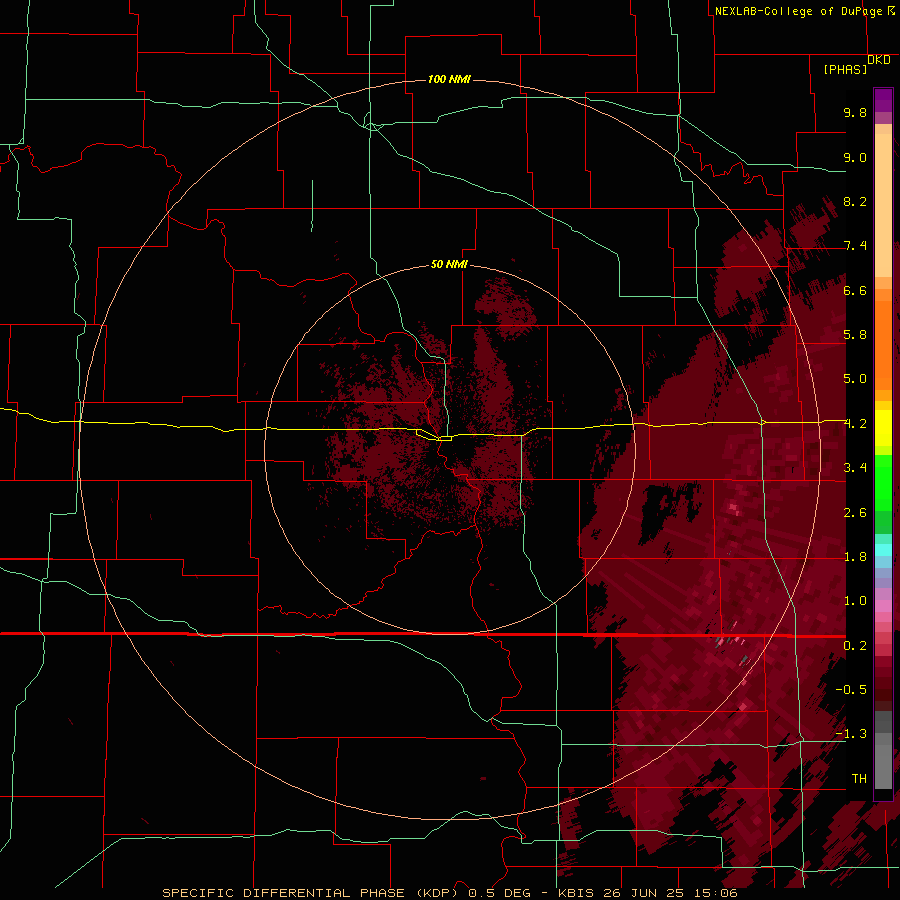Click the '100 NMI' range ring label

(449, 79)
